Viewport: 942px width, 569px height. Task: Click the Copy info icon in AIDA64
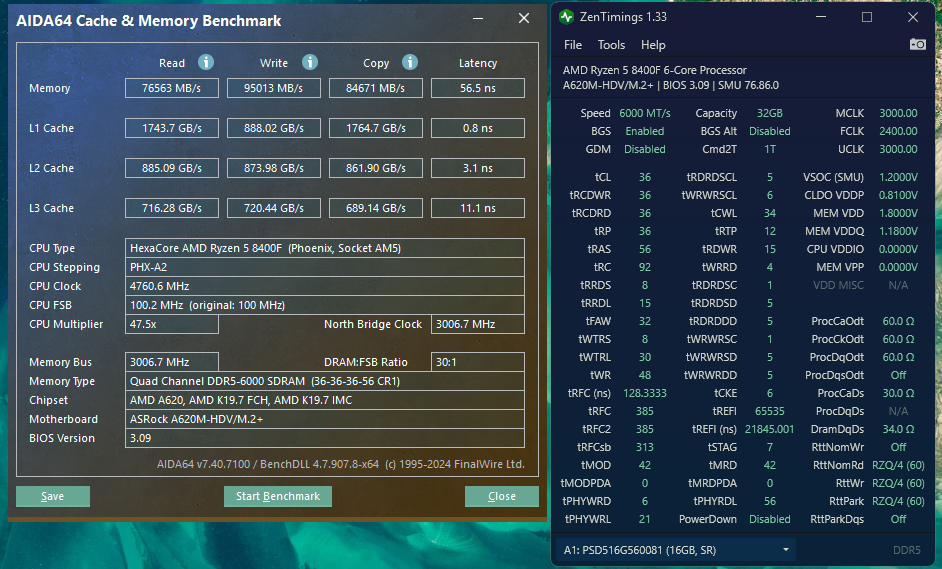pos(410,62)
